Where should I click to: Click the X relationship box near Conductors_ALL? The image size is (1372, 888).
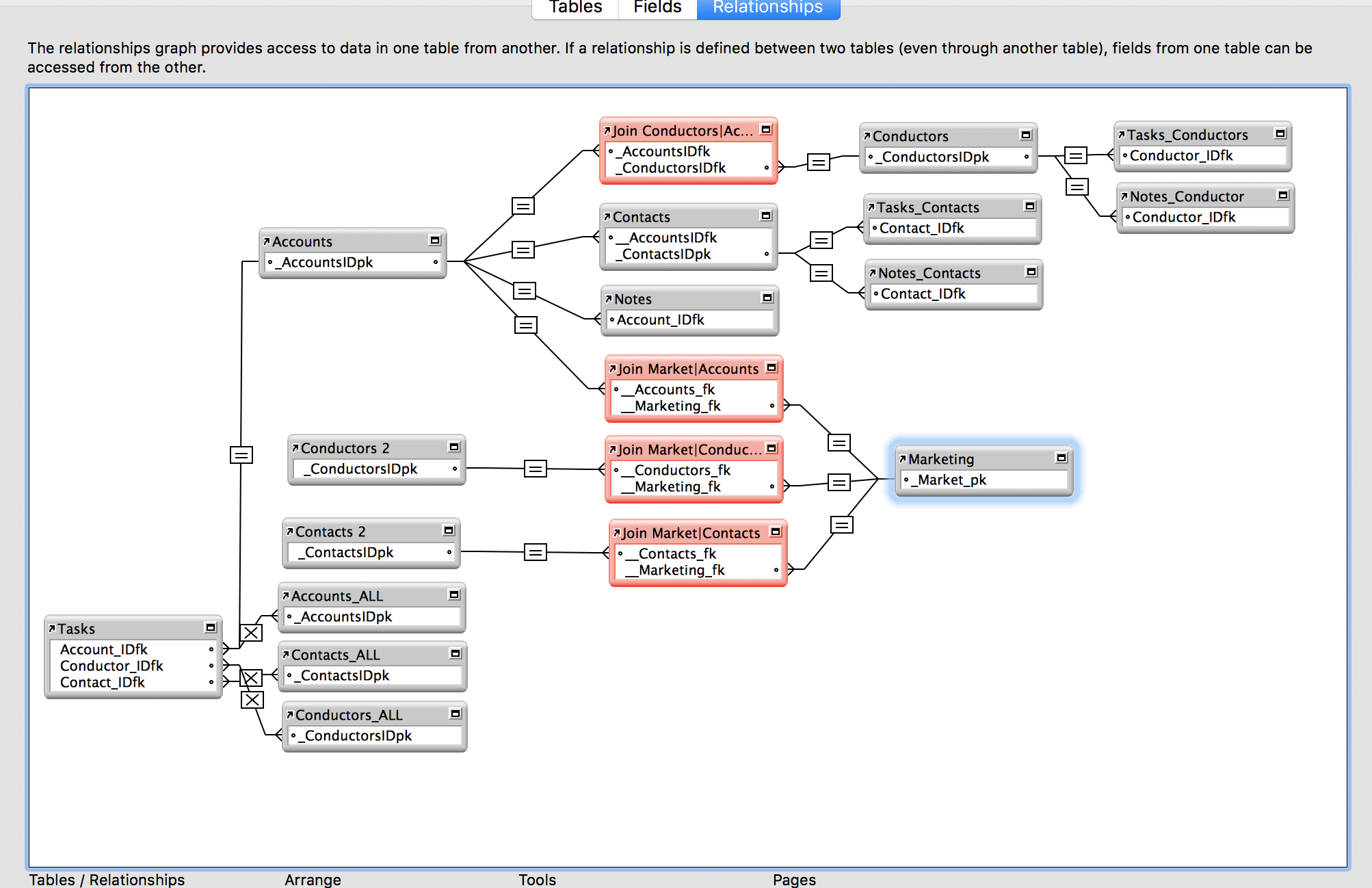pos(252,699)
